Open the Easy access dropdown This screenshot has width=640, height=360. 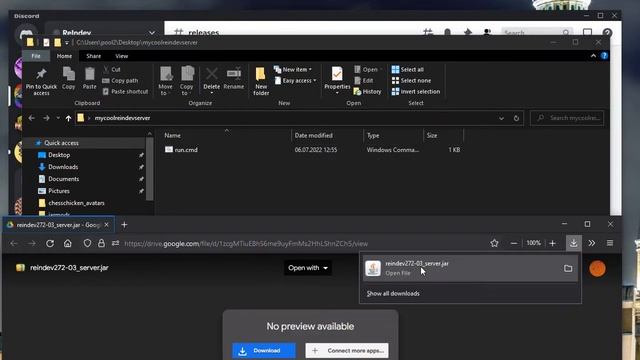296,80
